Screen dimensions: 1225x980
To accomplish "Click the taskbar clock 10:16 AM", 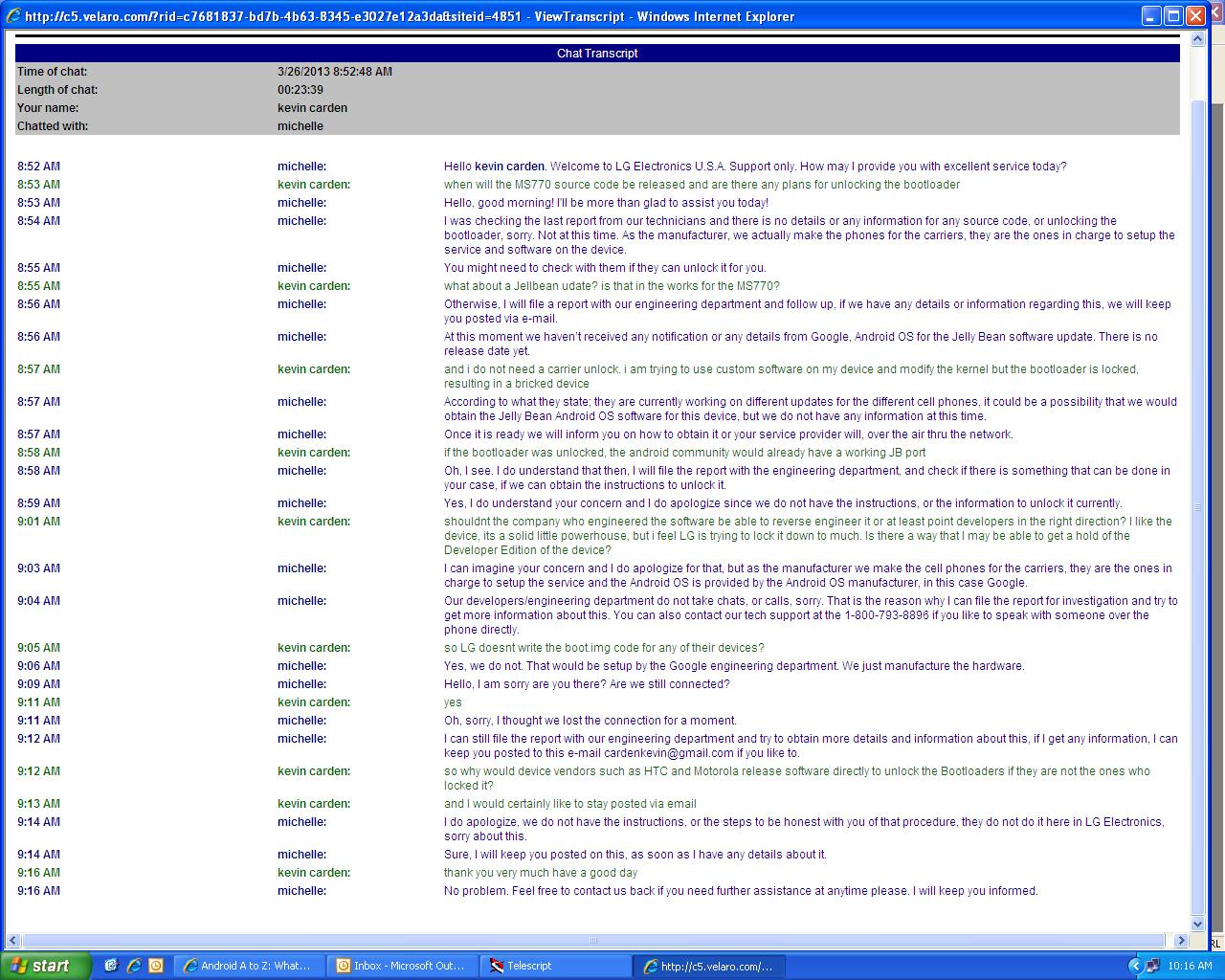I will (1191, 966).
